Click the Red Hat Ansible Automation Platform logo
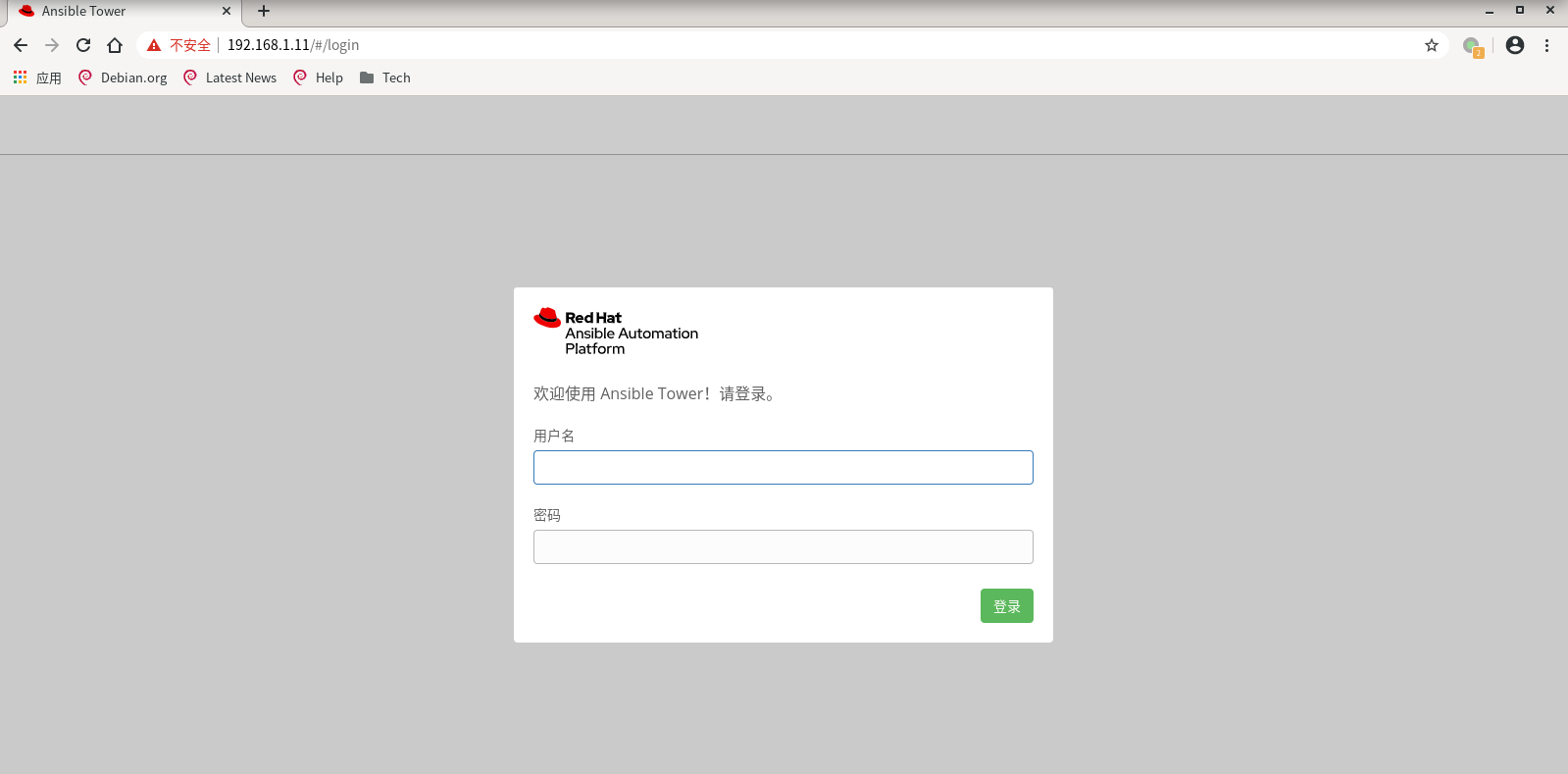Viewport: 1568px width, 774px height. 616,333
